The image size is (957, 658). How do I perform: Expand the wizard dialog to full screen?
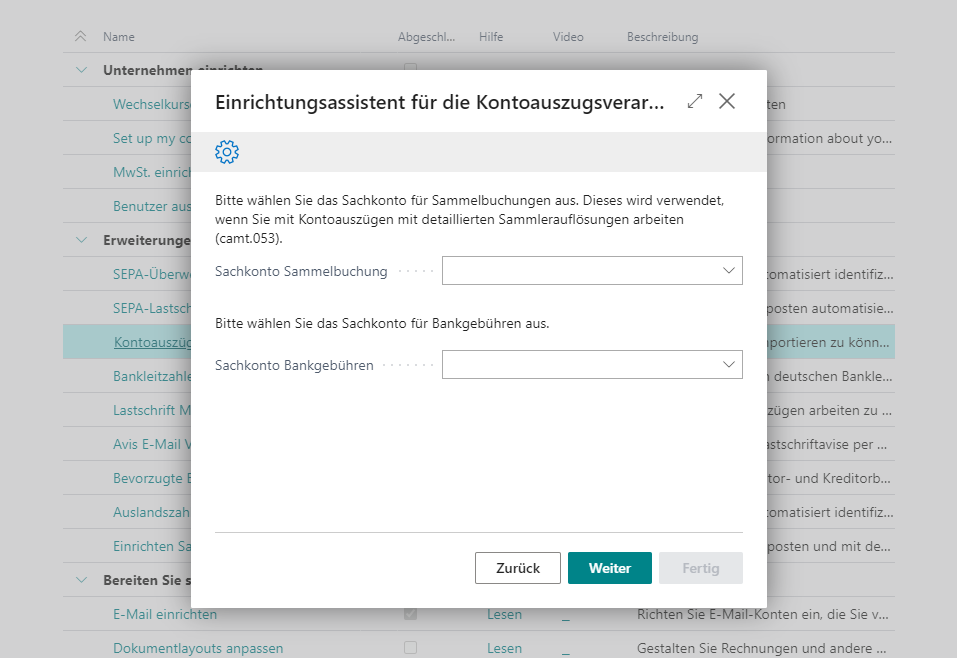694,101
